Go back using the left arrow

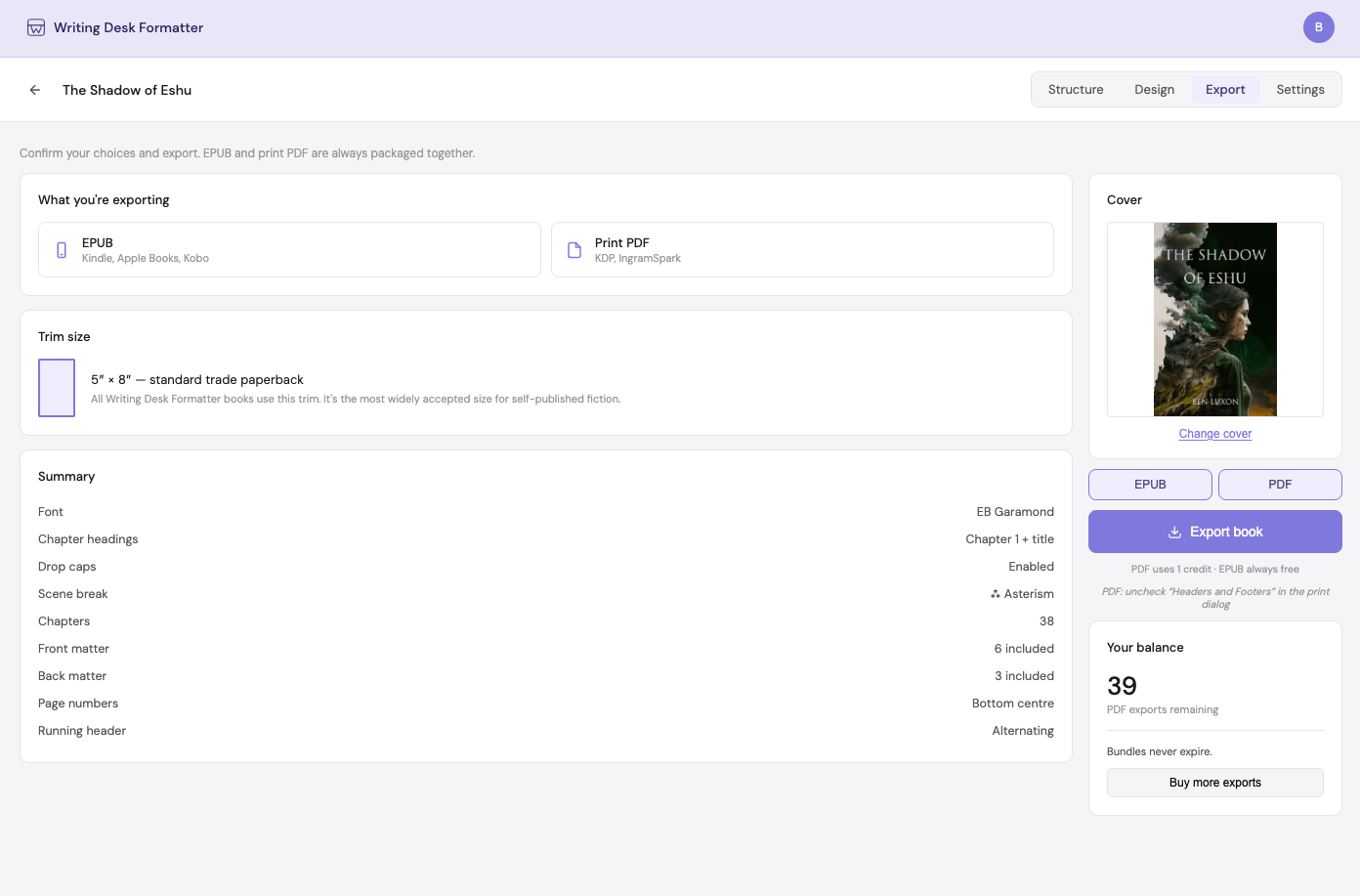pos(35,90)
